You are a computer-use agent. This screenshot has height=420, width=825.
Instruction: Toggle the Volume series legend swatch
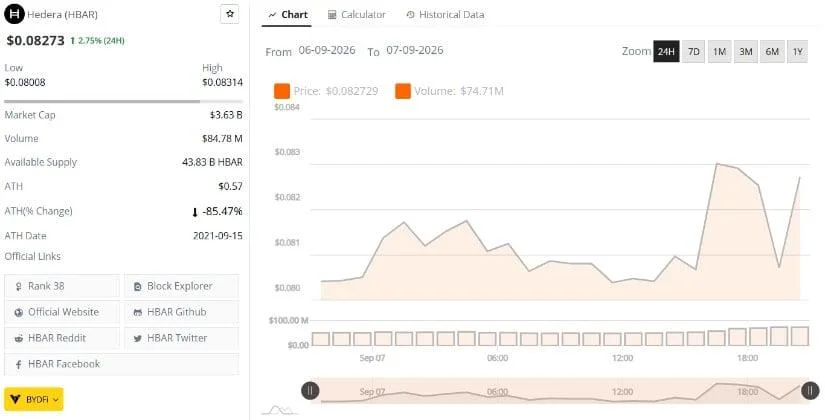pos(403,91)
